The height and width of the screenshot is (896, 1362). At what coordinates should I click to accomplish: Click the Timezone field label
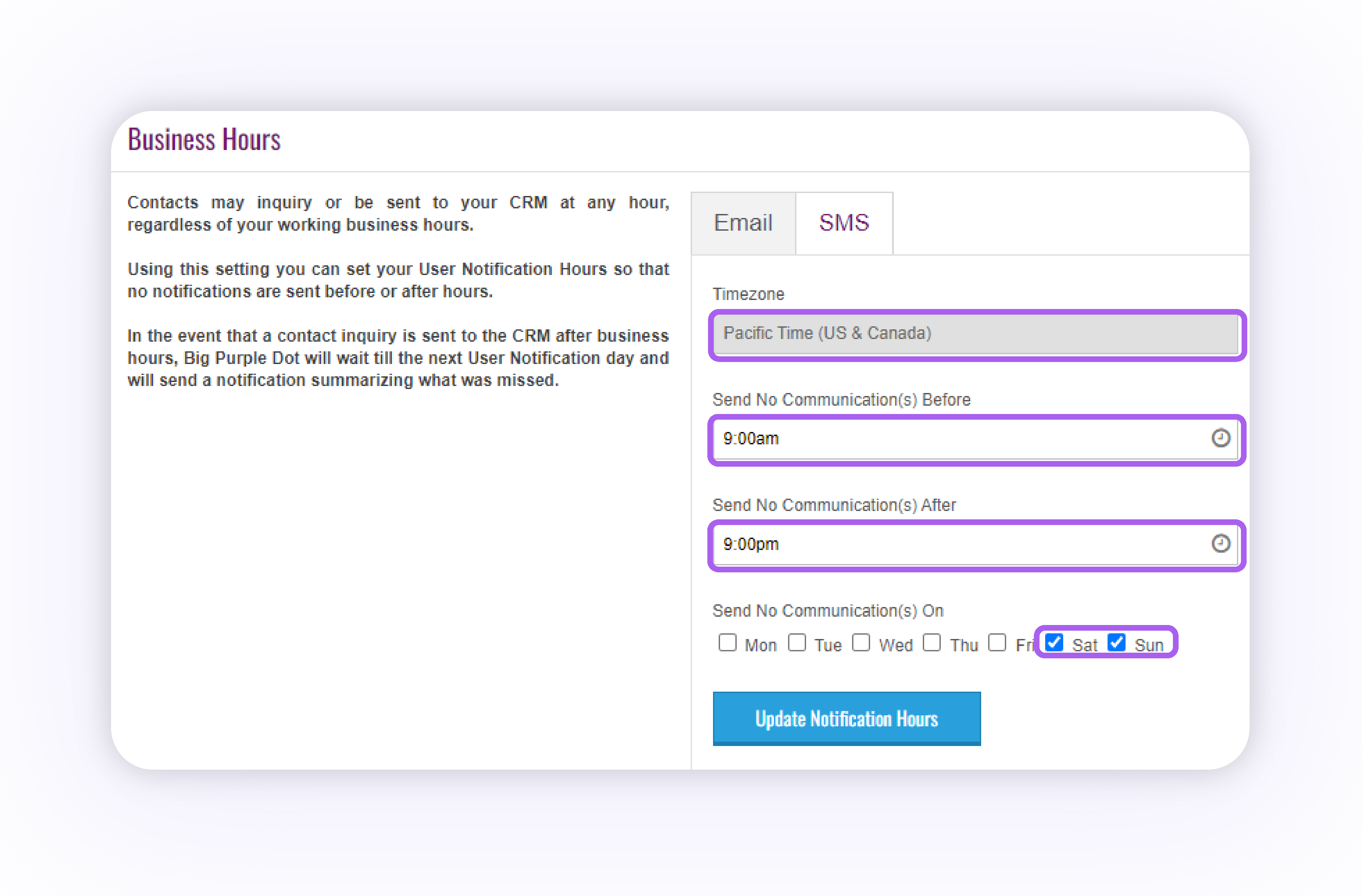tap(748, 294)
